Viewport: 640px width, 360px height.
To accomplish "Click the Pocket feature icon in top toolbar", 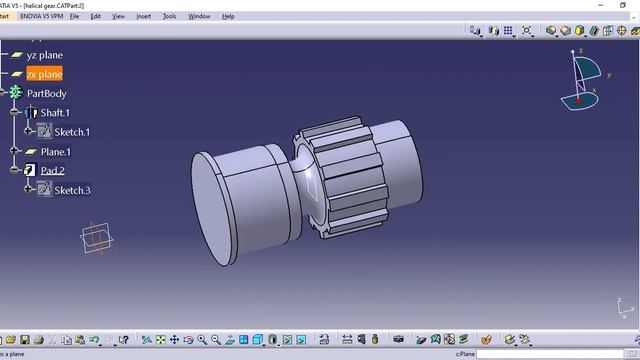I will 565,31.
